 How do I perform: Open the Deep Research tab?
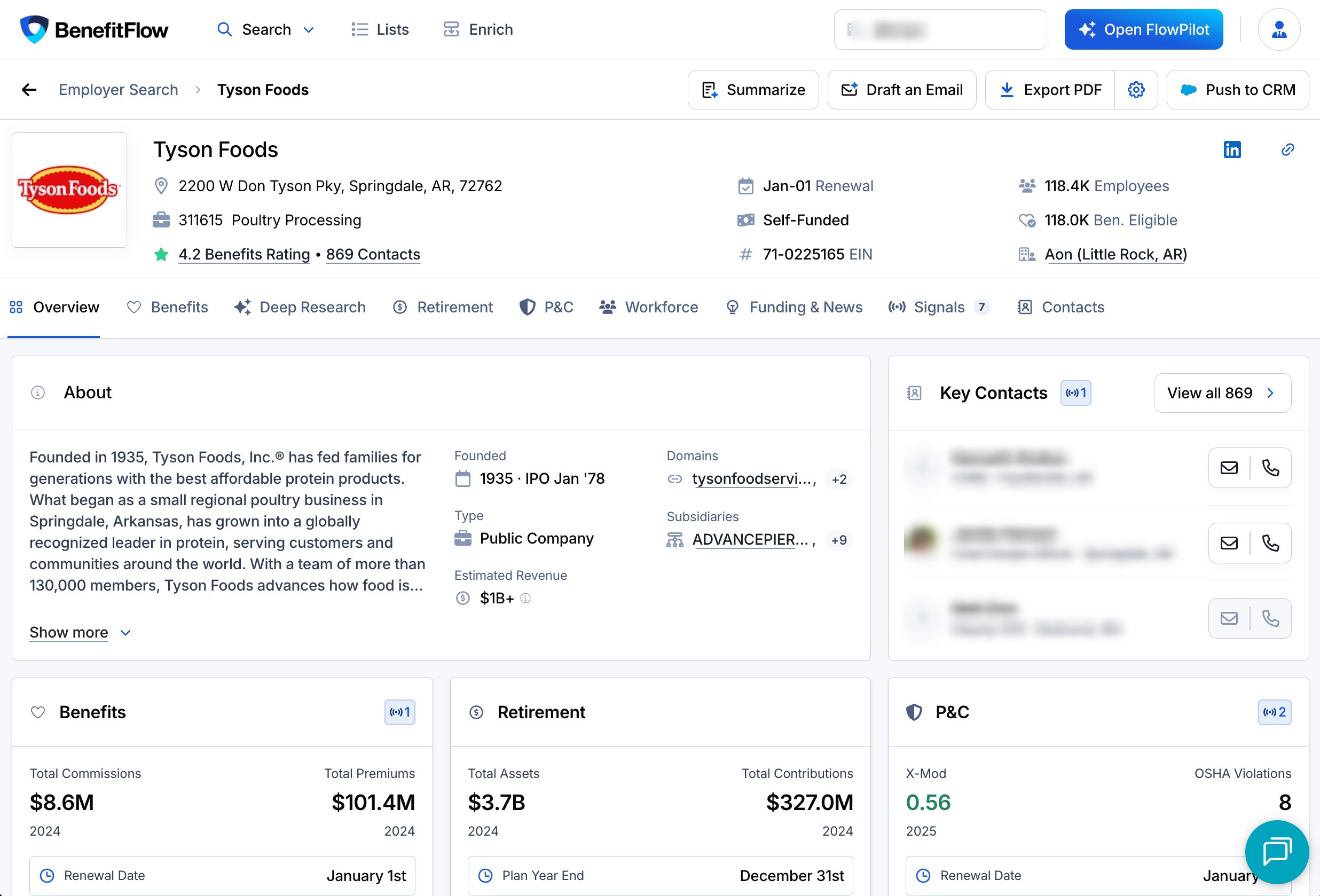300,307
